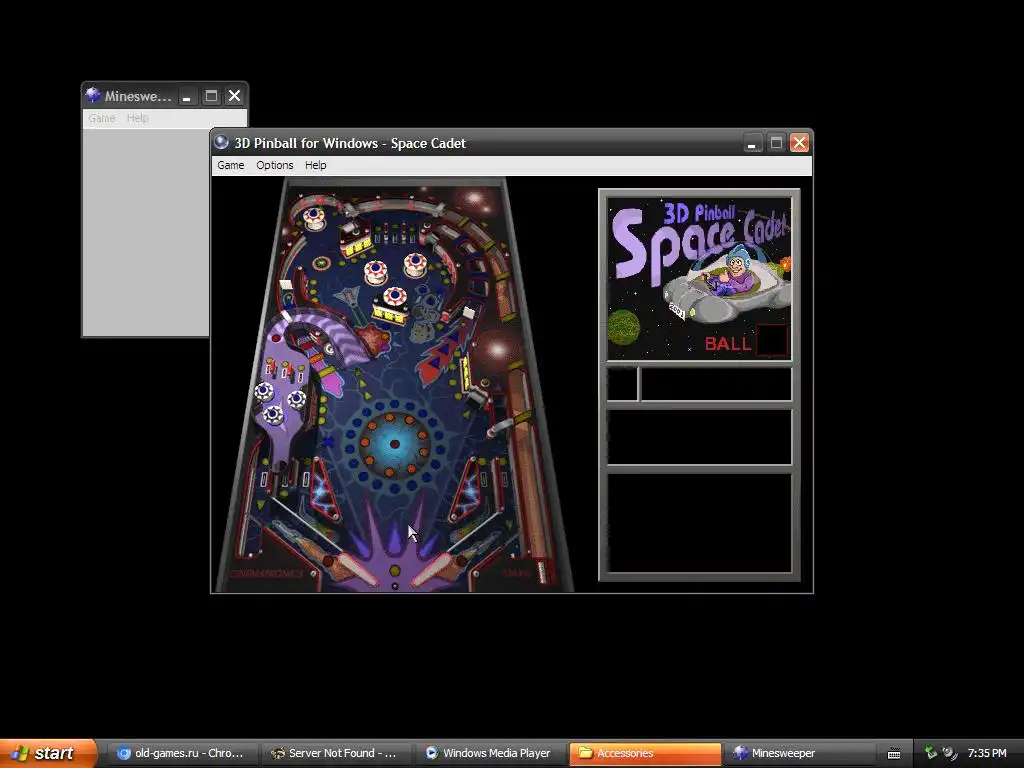
Task: Minimize the 3D Pinball window
Action: click(x=752, y=143)
